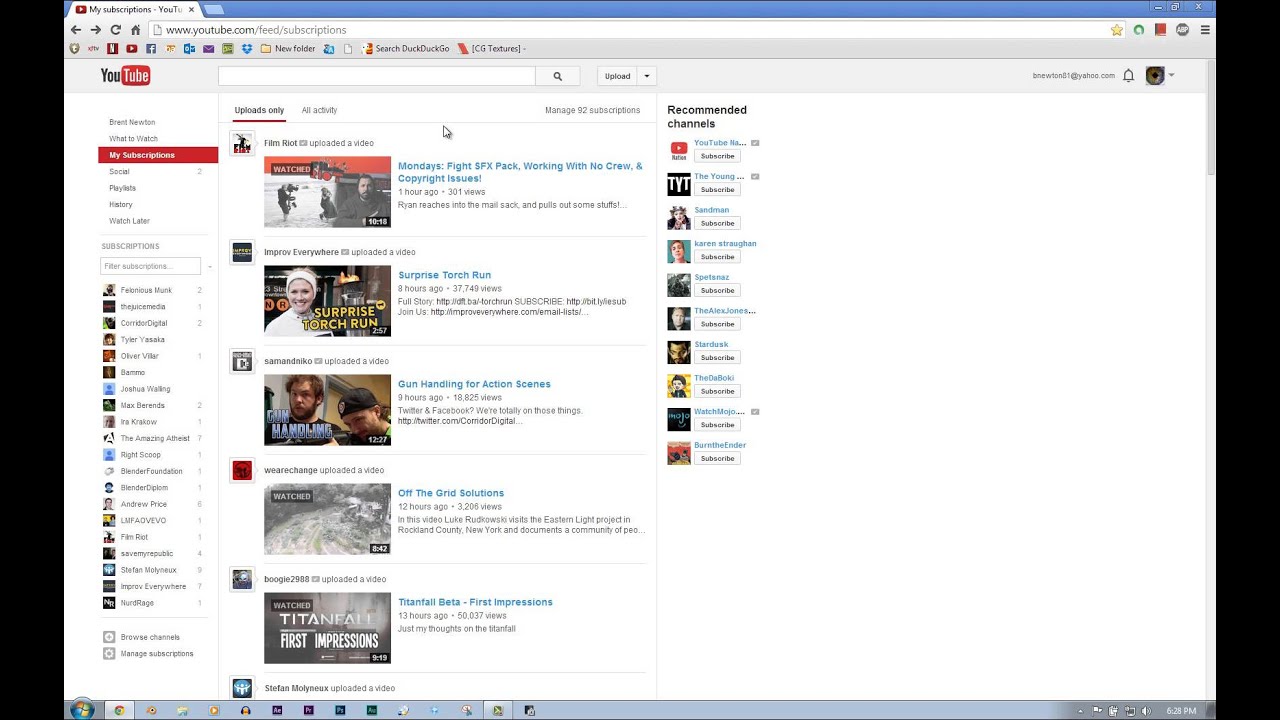
Task: Open Stefan Molyneux subscription in sidebar
Action: point(148,570)
